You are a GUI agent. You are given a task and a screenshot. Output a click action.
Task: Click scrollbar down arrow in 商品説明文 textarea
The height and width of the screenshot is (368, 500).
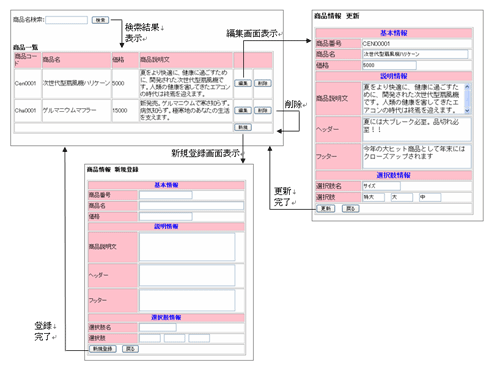pyautogui.click(x=467, y=111)
